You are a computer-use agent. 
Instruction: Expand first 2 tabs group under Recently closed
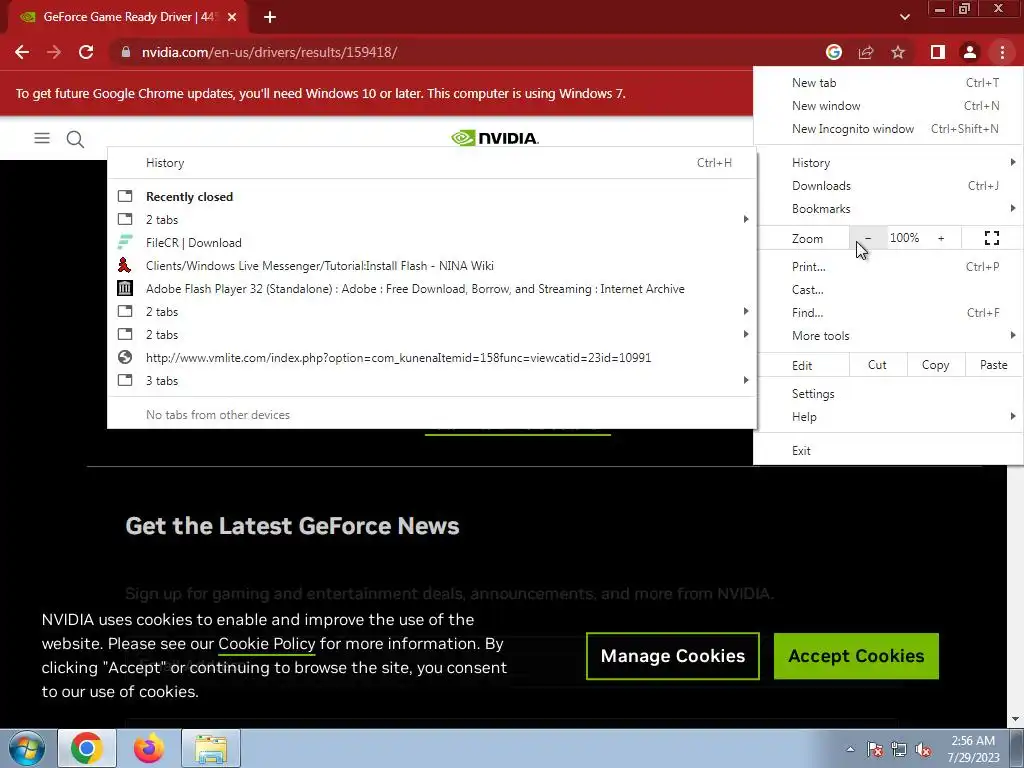(432, 219)
